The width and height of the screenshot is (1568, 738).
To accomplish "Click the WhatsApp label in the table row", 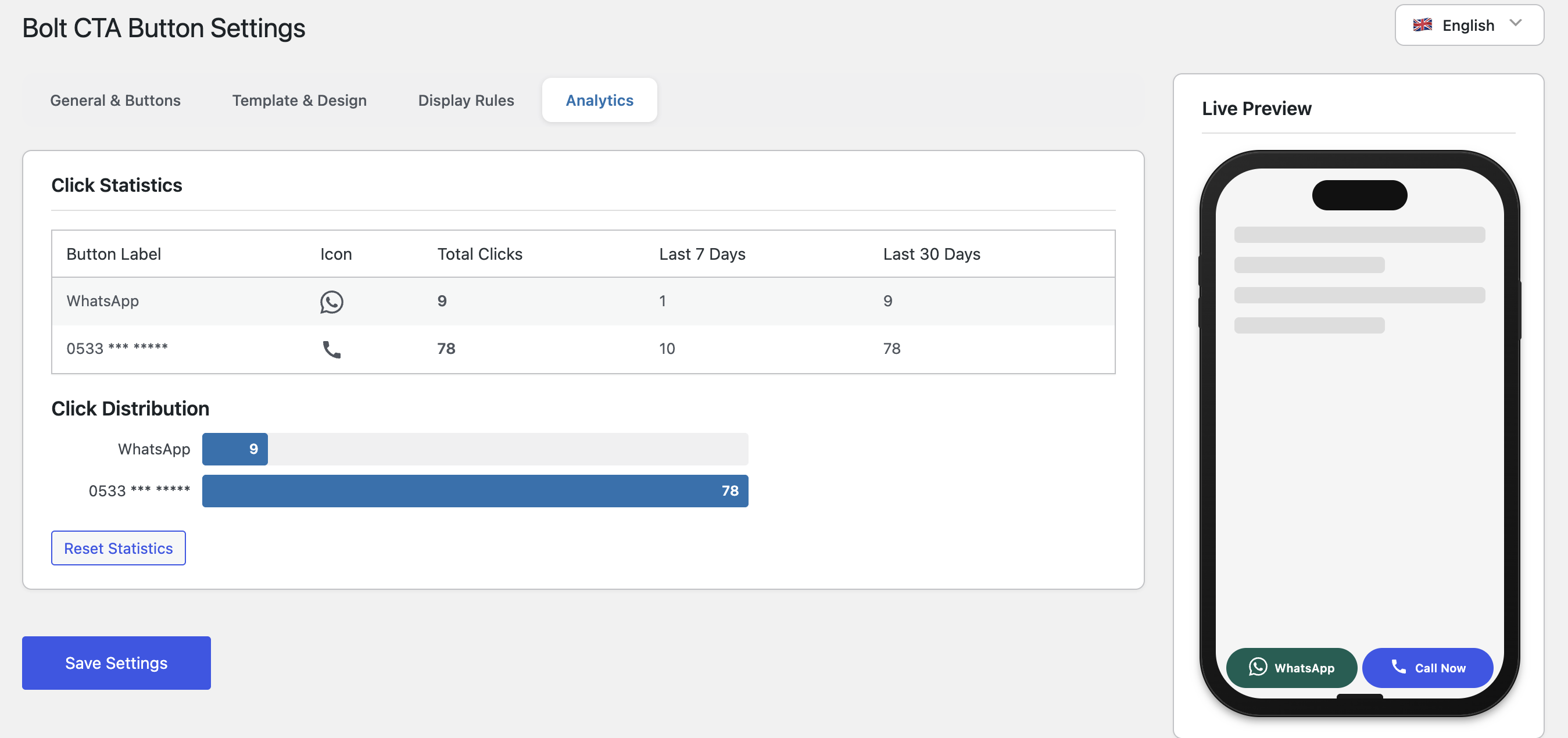I will [102, 301].
